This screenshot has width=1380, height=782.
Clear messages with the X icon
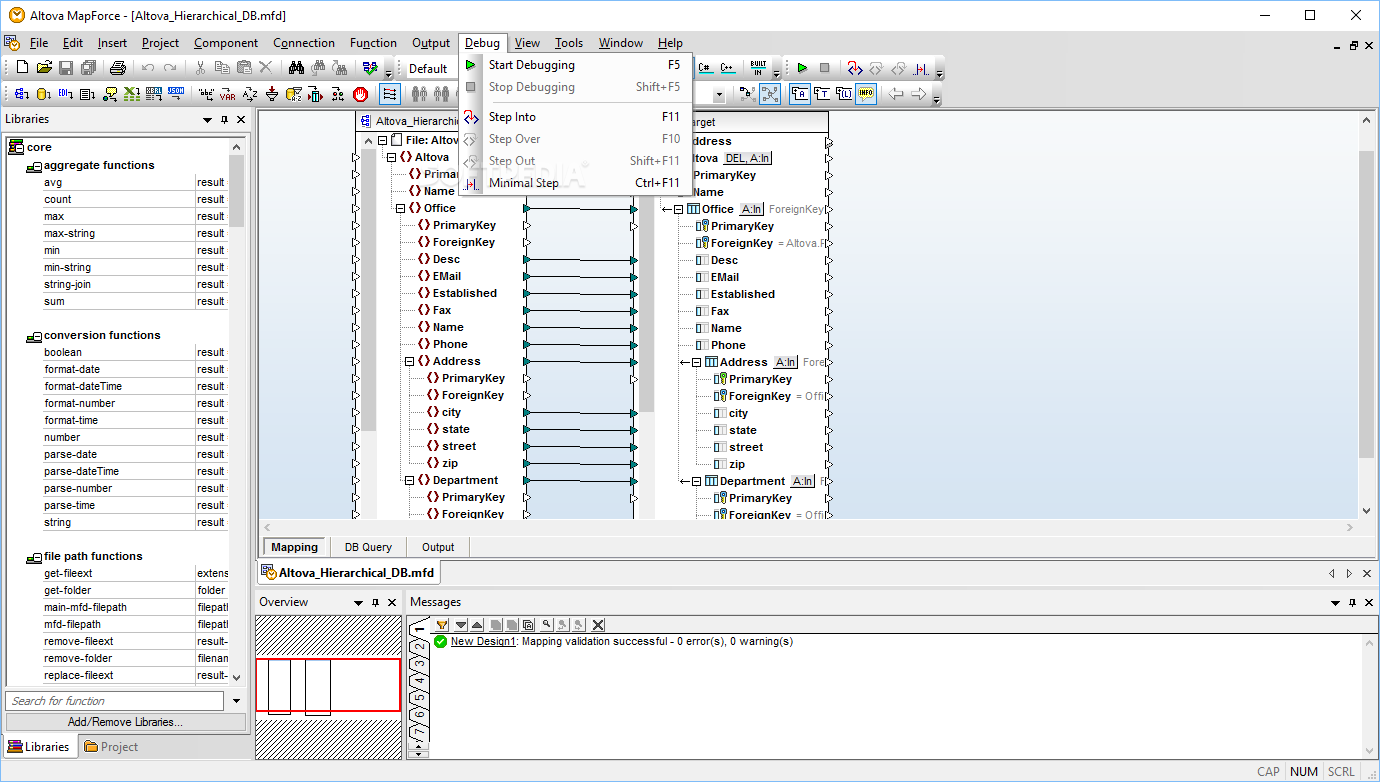pos(598,625)
